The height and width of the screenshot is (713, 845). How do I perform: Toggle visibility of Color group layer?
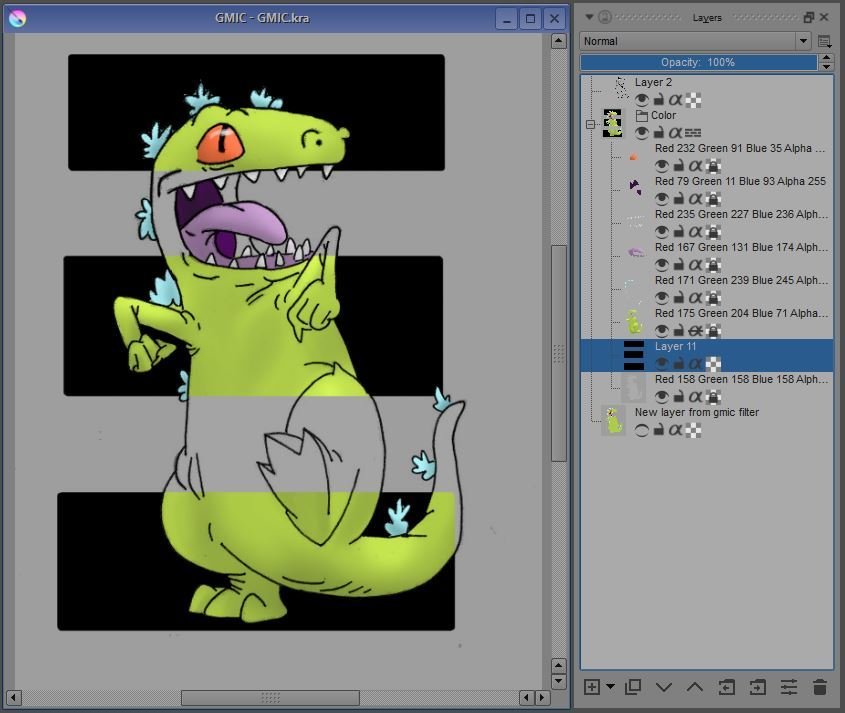pyautogui.click(x=641, y=133)
